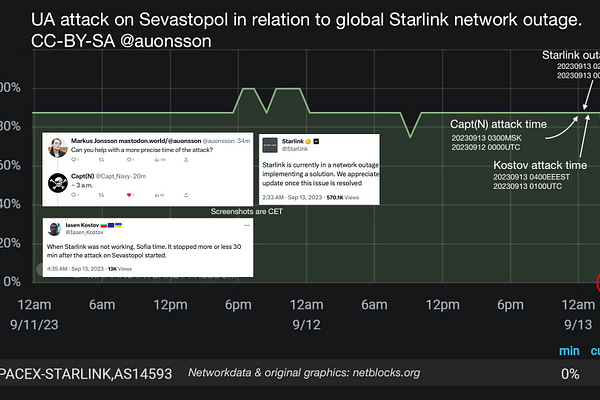The image size is (600, 400).
Task: Retweet the Capt(N) '~3 a.m.' tweet
Action: tap(101, 195)
